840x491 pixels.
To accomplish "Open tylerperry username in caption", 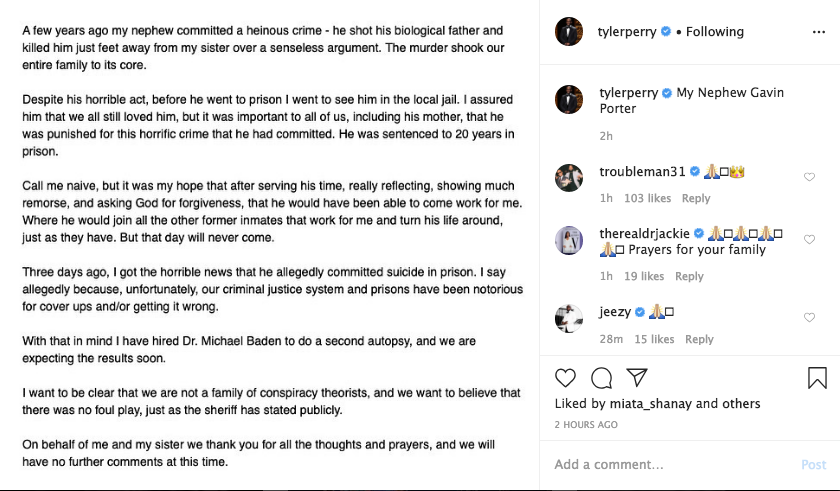I will tap(628, 93).
